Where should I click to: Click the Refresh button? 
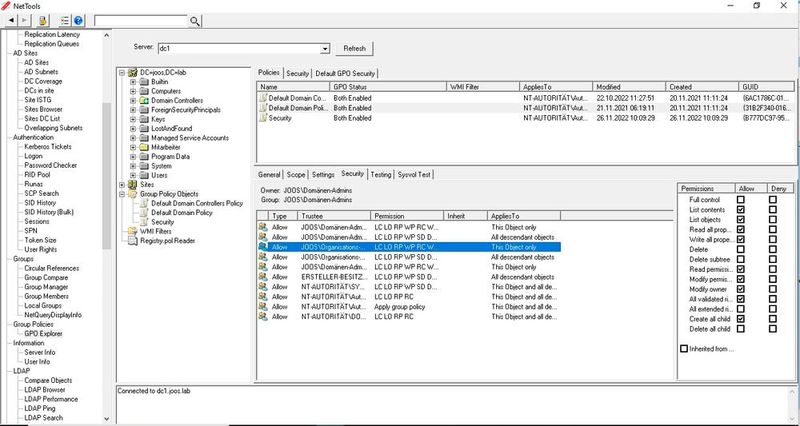coord(354,48)
